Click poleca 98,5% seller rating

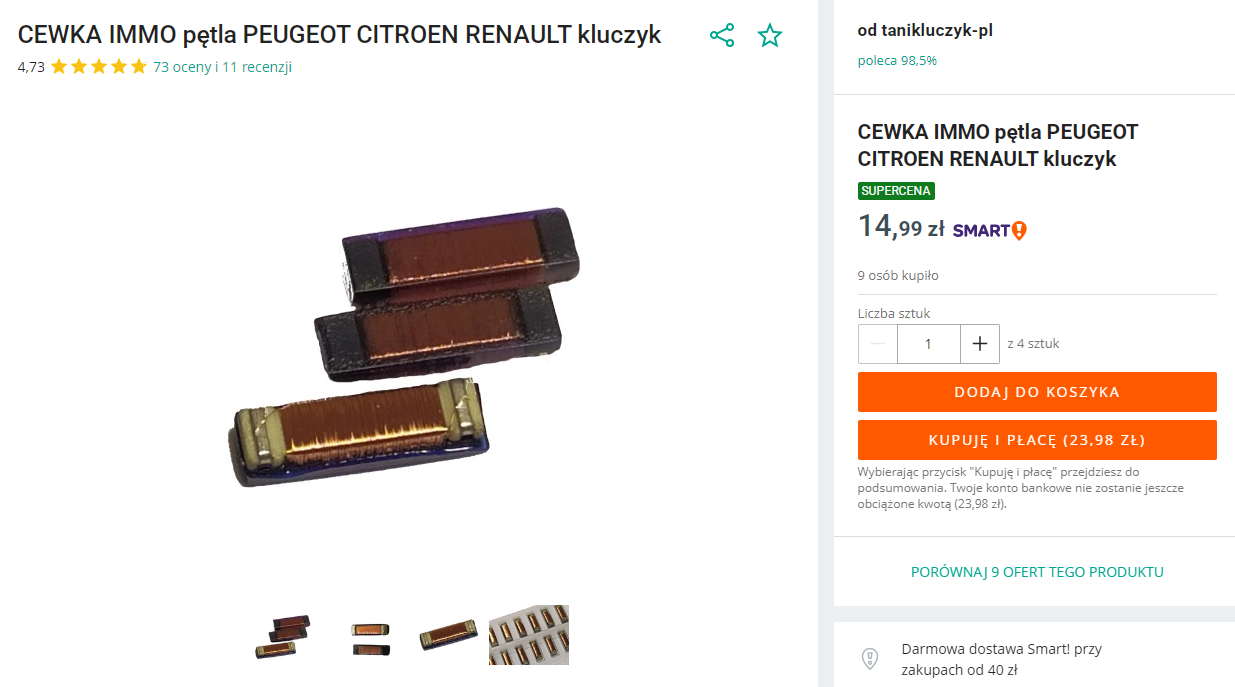tap(897, 60)
